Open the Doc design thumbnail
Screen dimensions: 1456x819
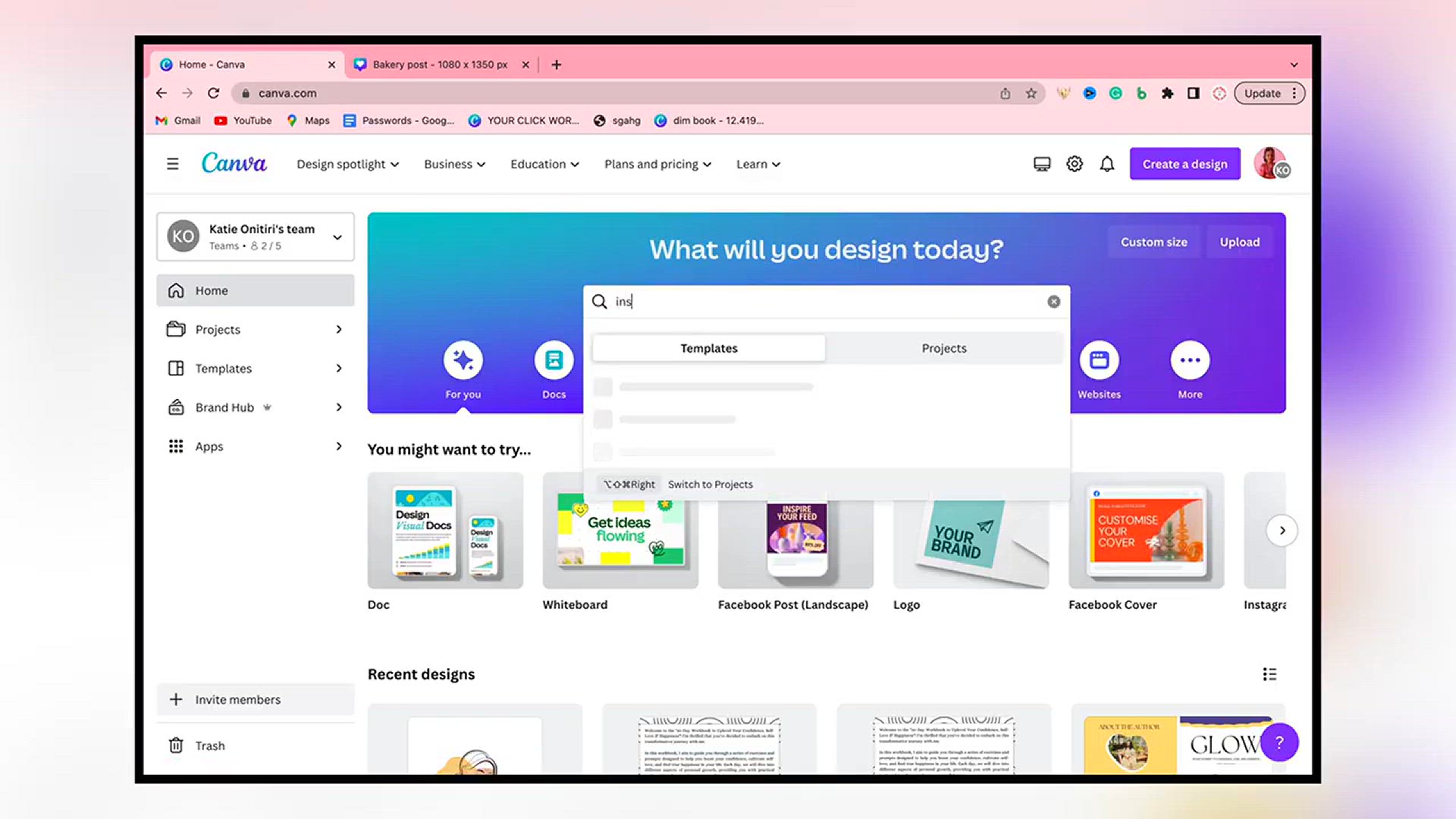coord(445,530)
